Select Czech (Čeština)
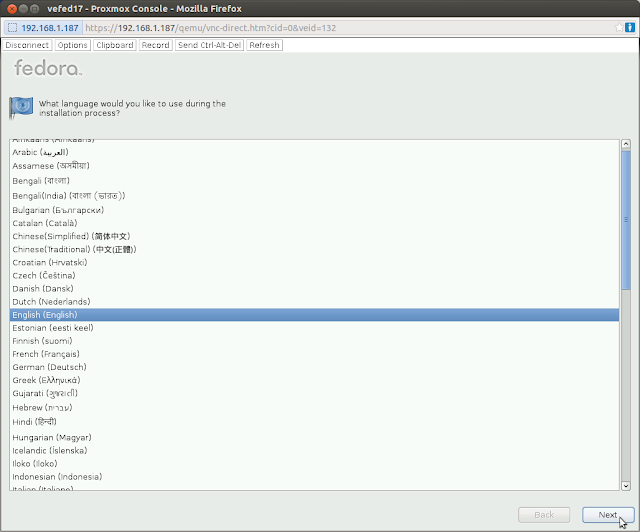The image size is (640, 532). (314, 275)
